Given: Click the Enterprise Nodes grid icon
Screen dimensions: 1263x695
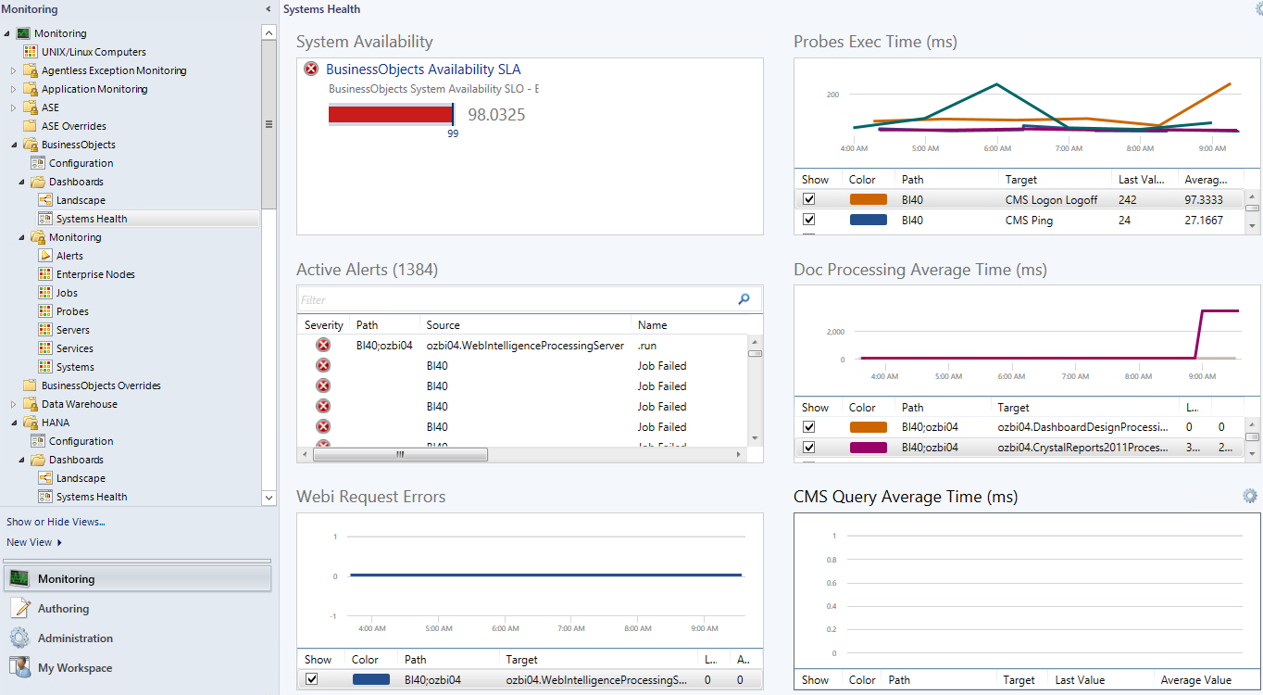Looking at the screenshot, I should (x=45, y=274).
